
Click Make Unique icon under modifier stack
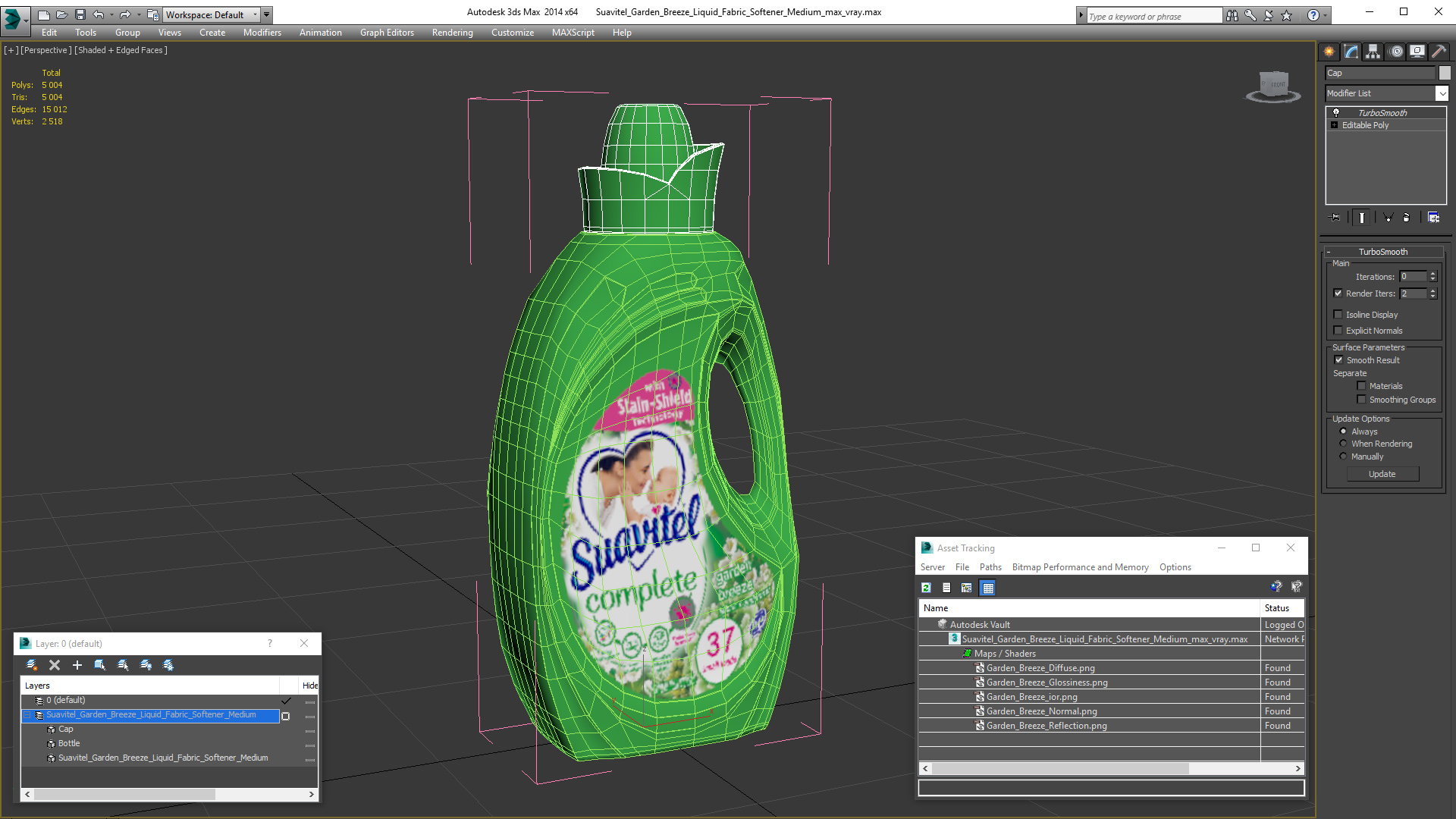pyautogui.click(x=1389, y=218)
